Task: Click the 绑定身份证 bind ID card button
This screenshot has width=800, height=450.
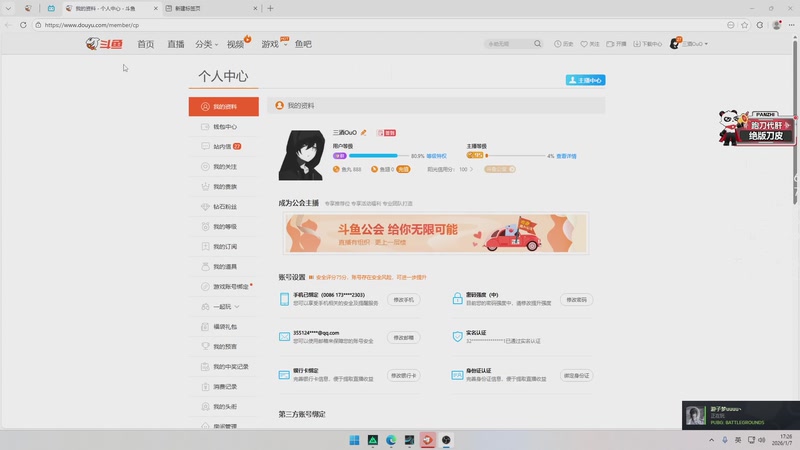Action: click(577, 376)
